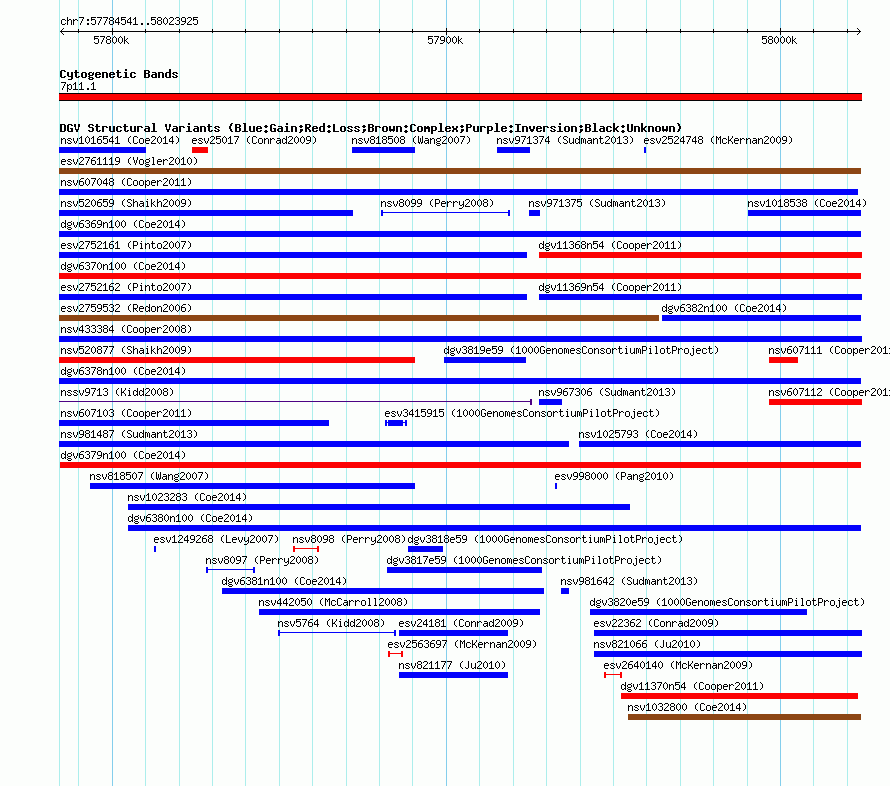Click nsv818507 (Wang2007) label
Viewport: 890px width, 786px height.
click(x=149, y=476)
